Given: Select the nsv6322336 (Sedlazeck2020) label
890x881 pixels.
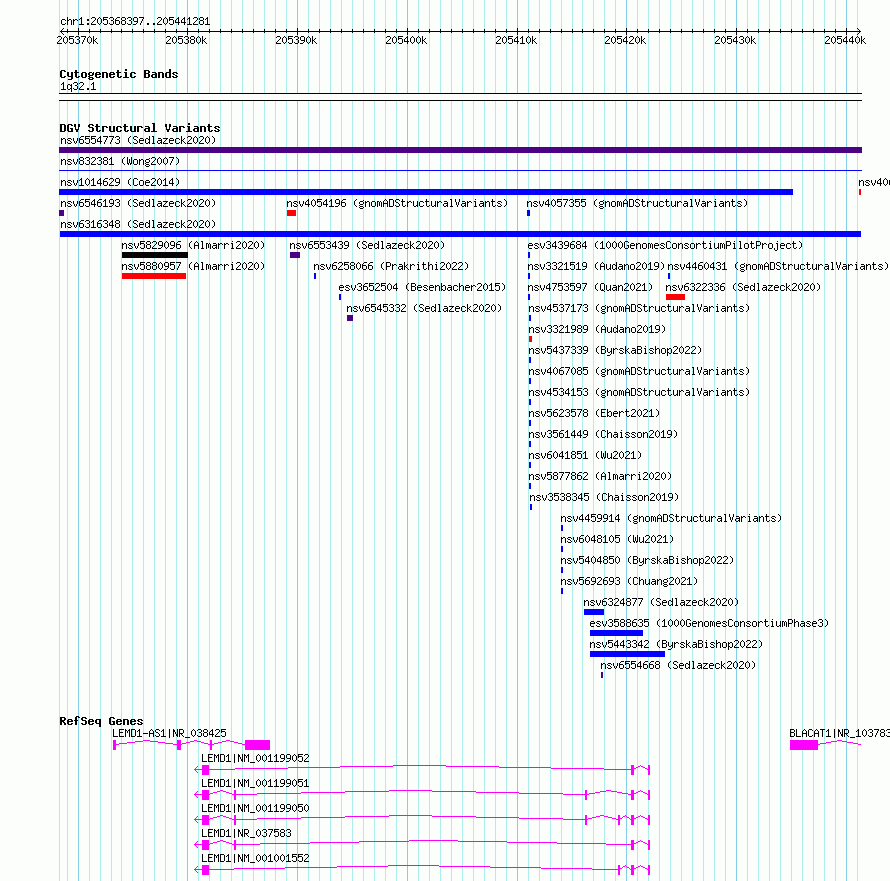Looking at the screenshot, I should pyautogui.click(x=743, y=287).
